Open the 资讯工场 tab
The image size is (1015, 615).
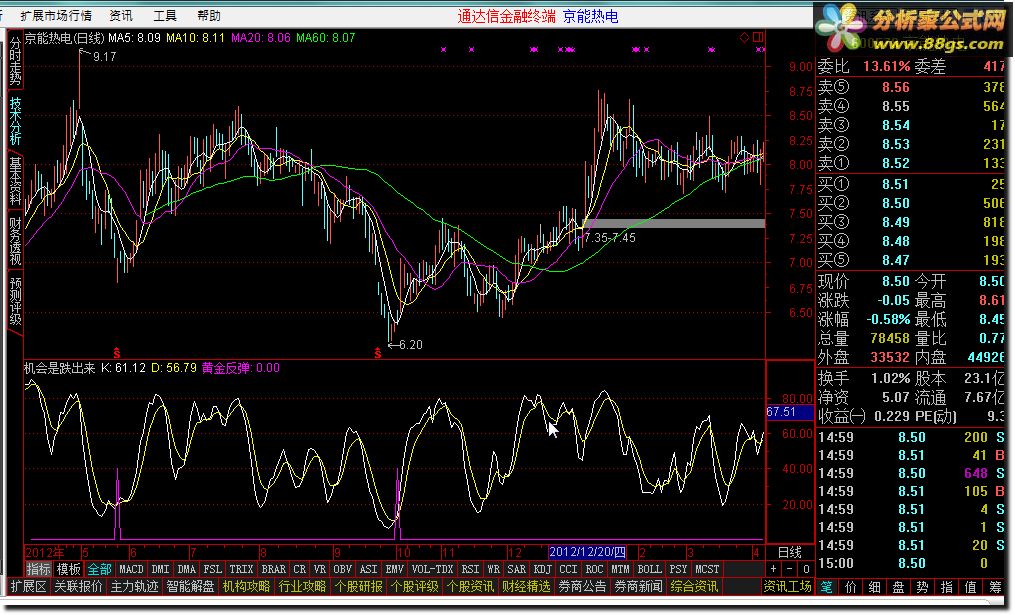point(787,587)
